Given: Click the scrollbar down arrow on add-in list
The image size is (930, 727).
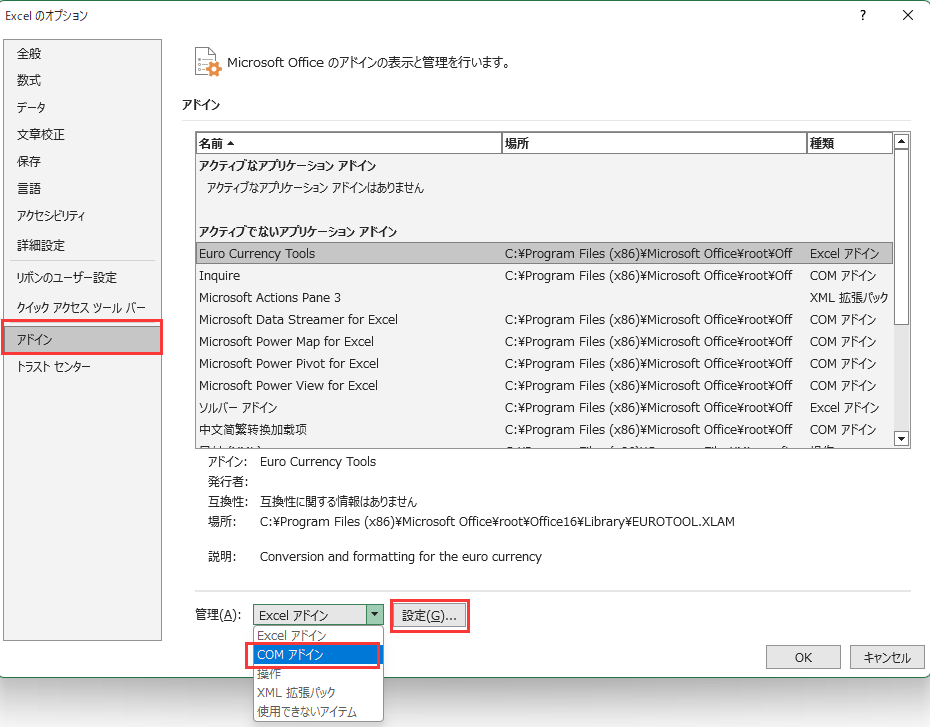Looking at the screenshot, I should pos(901,439).
